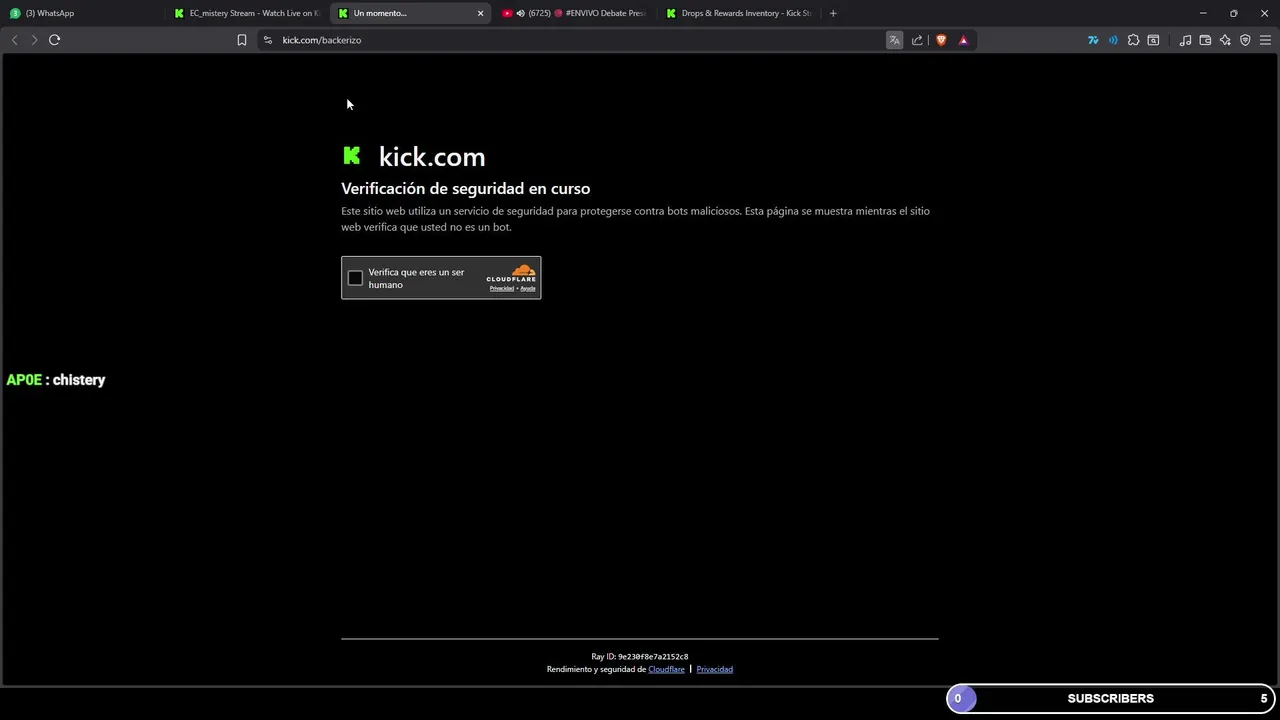Go back to the previous page
The height and width of the screenshot is (720, 1280).
click(14, 40)
